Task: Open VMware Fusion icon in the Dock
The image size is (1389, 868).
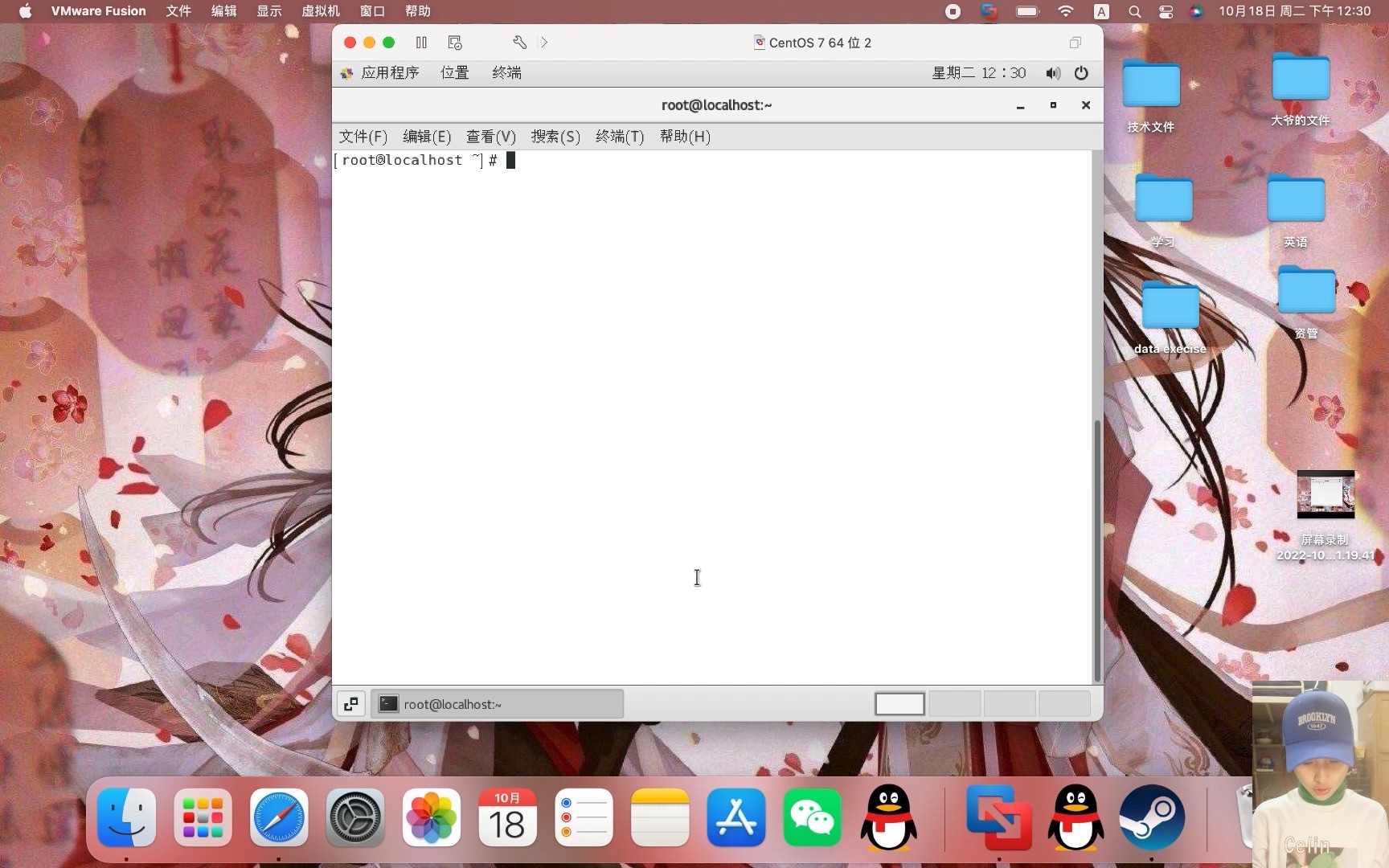Action: click(999, 818)
